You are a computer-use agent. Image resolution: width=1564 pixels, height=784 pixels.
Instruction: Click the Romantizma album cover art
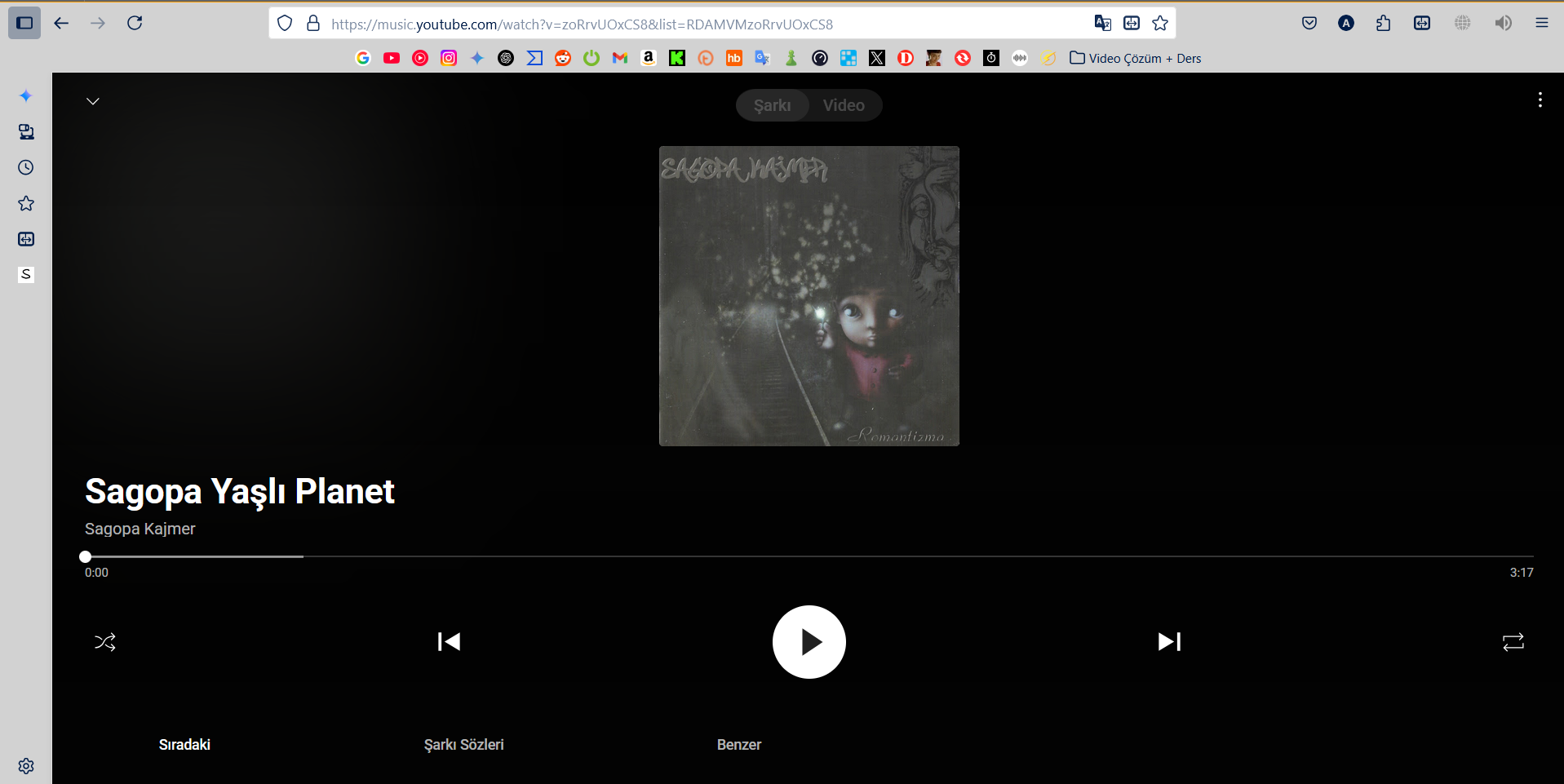[809, 296]
